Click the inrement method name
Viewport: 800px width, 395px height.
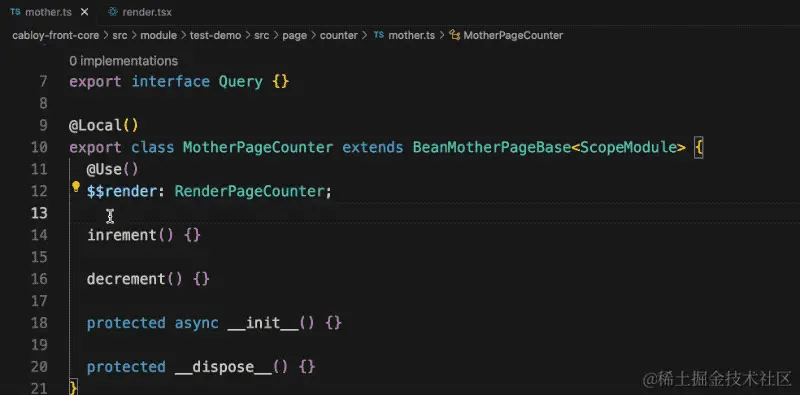click(121, 235)
